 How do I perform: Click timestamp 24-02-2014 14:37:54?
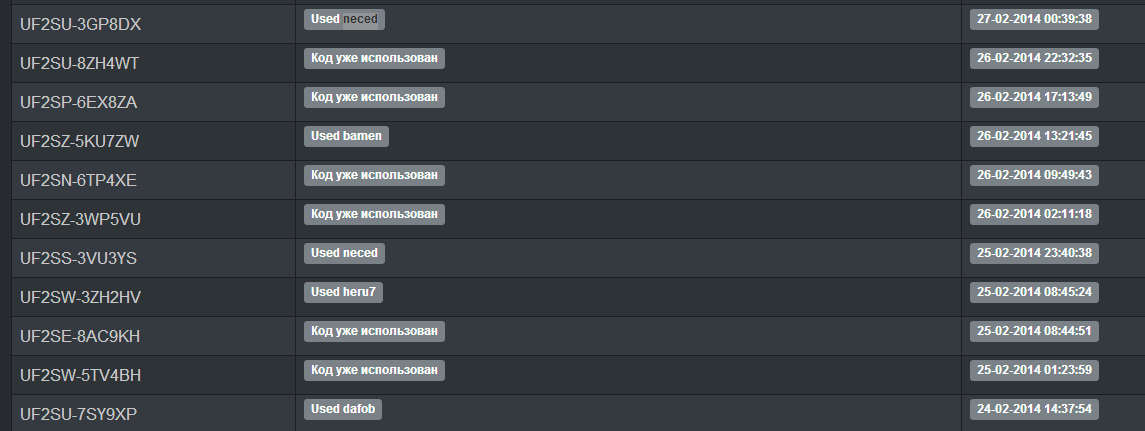coord(1034,409)
